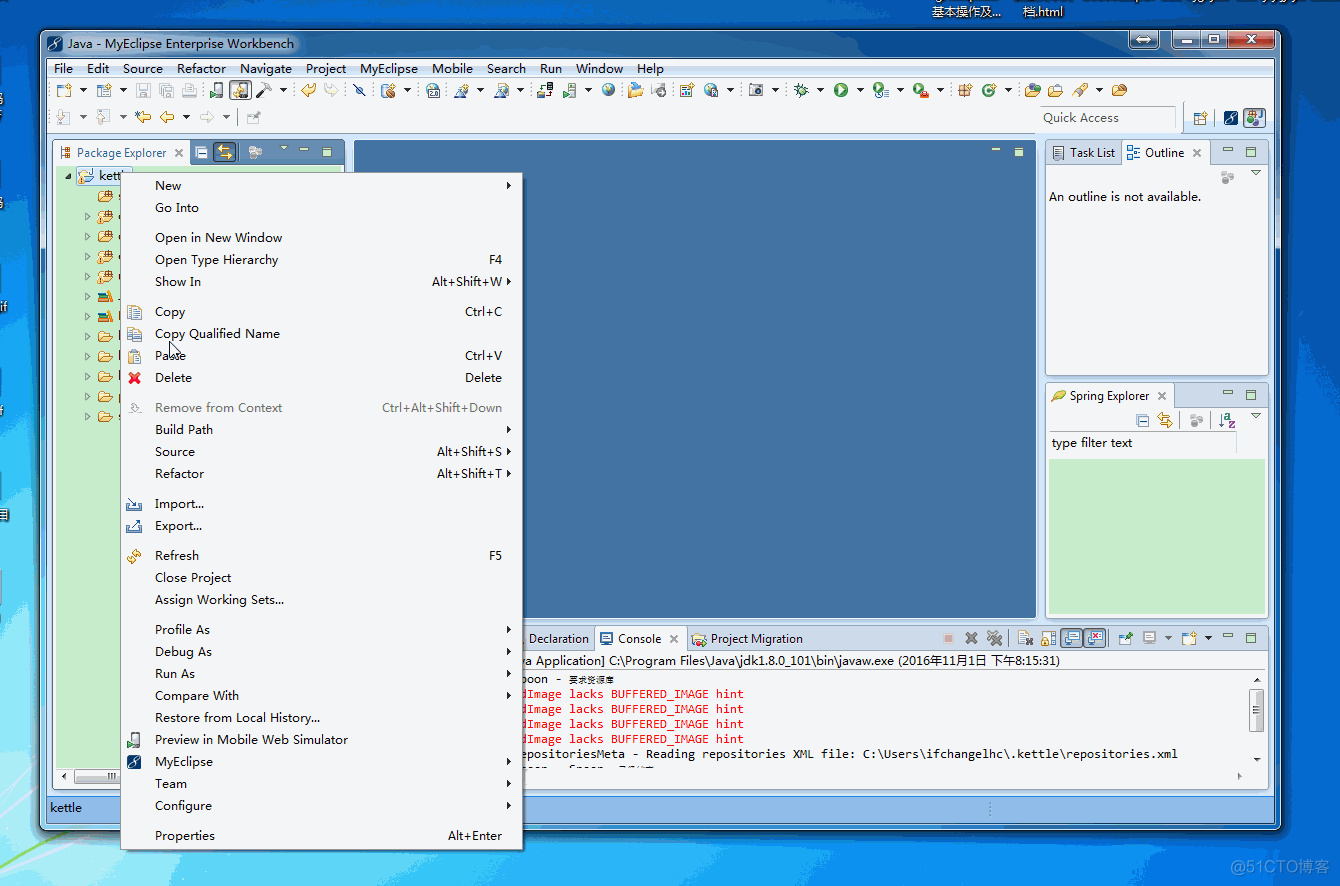
Task: Click the hammer Build icon in toolbar
Action: coord(264,90)
